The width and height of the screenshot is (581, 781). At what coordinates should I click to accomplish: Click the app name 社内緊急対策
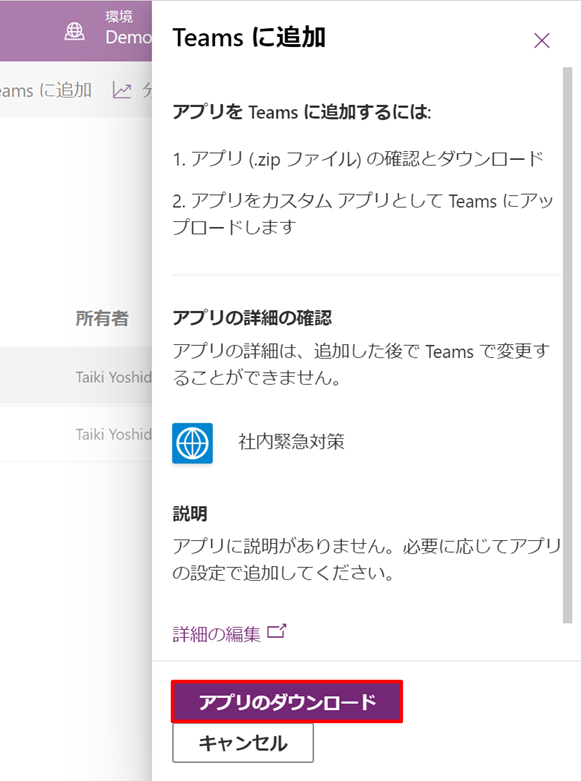pyautogui.click(x=291, y=442)
